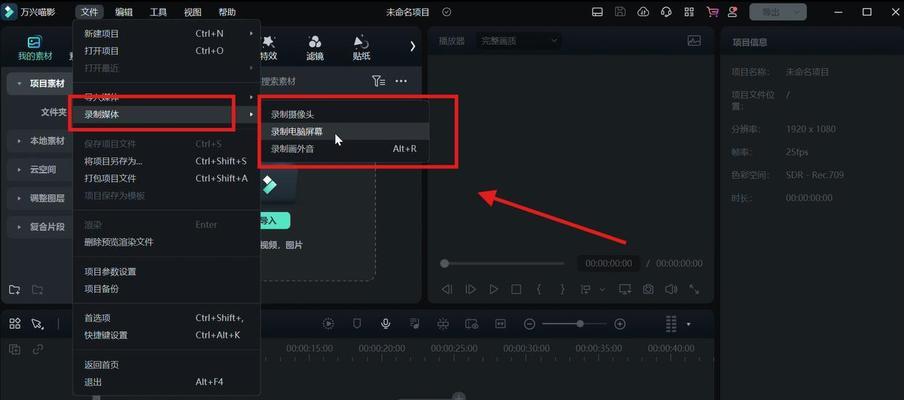Choose 删除预览渲染文件 menu item

(167, 242)
